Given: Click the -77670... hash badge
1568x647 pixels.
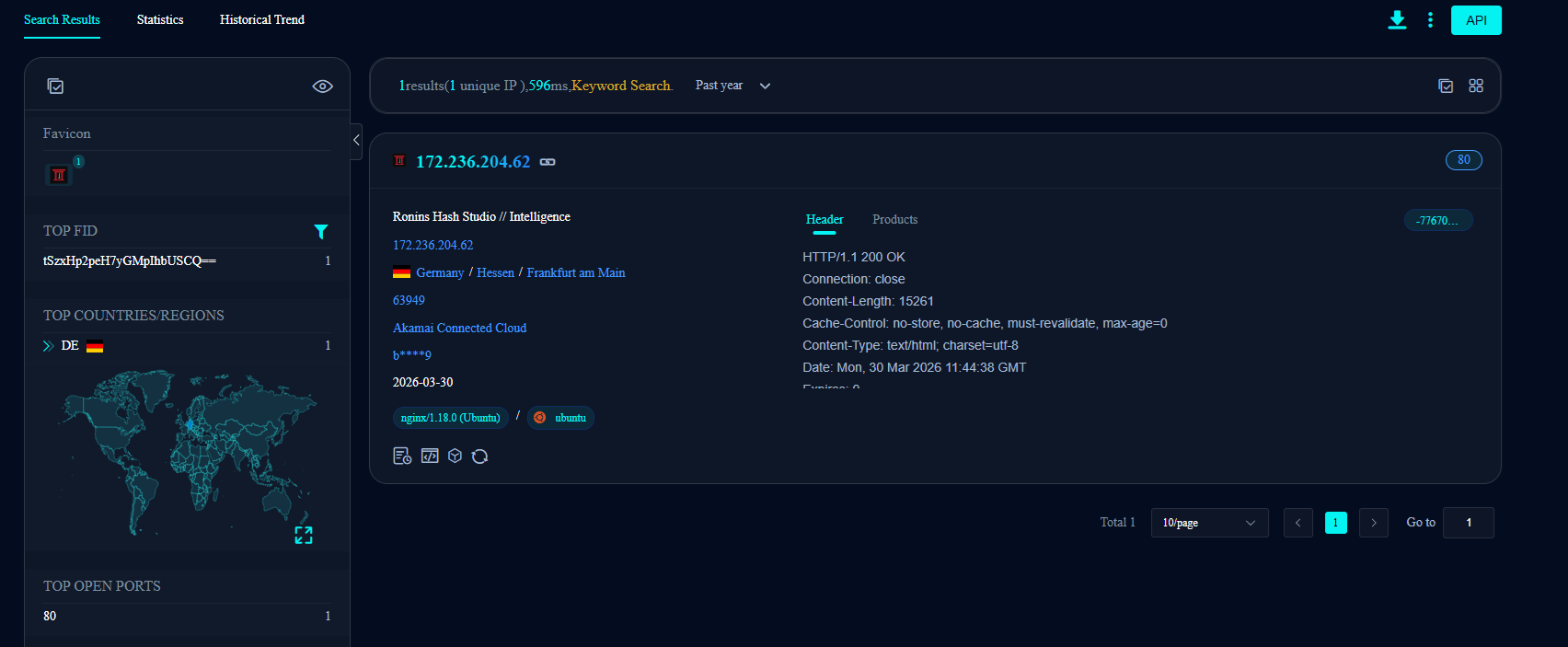Looking at the screenshot, I should [1438, 221].
